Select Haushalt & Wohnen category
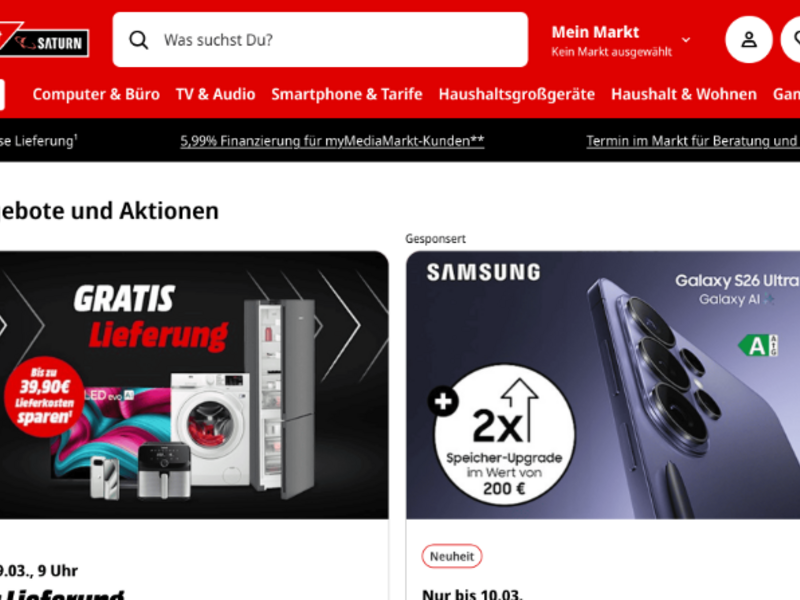The image size is (800, 600). (684, 94)
